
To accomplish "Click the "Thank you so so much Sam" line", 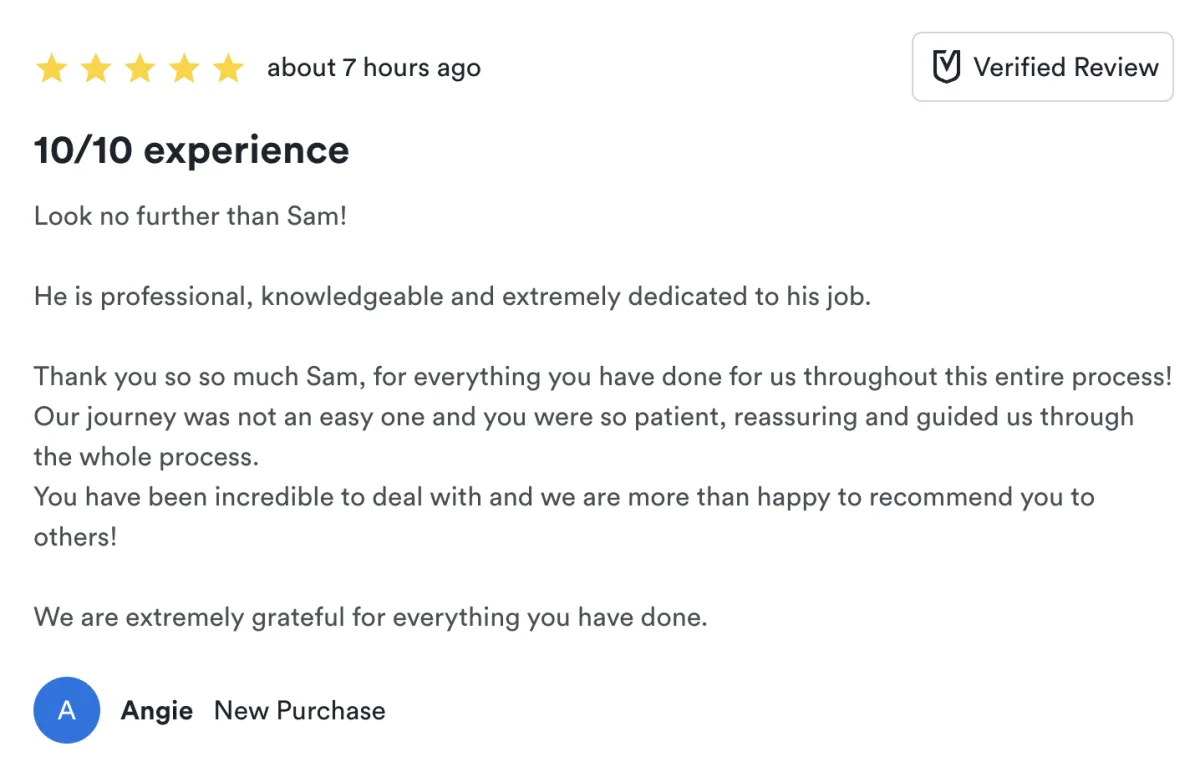I will click(600, 377).
